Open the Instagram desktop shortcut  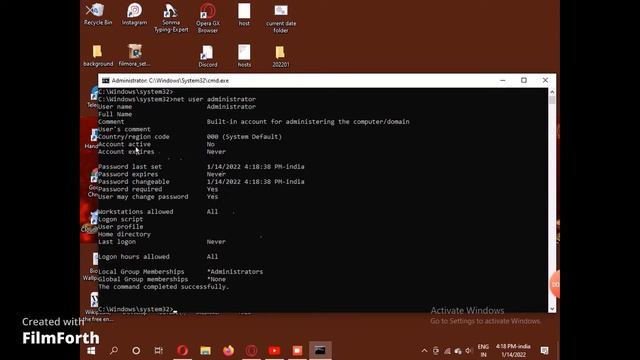point(134,14)
